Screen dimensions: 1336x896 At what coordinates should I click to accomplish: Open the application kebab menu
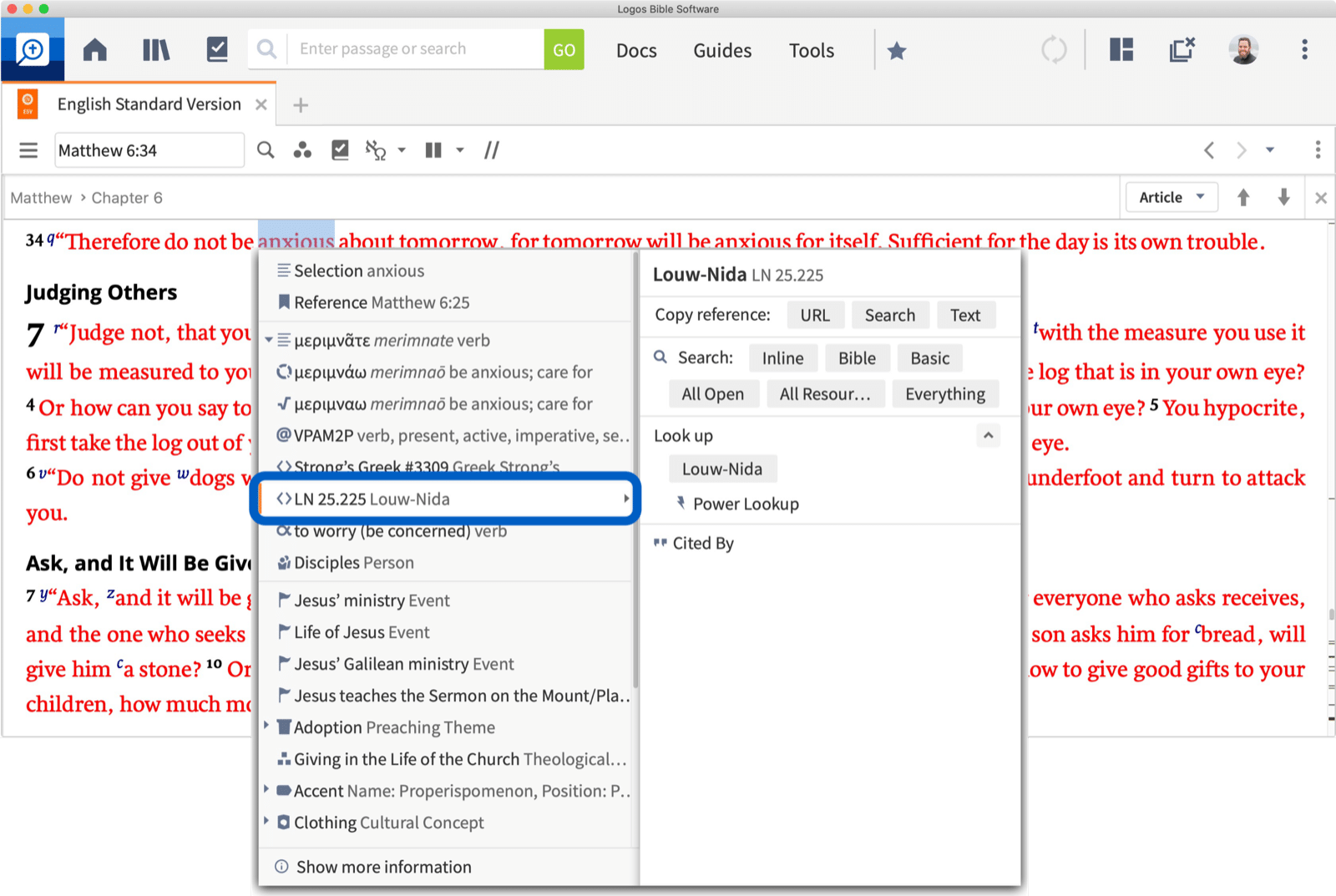pos(1304,49)
